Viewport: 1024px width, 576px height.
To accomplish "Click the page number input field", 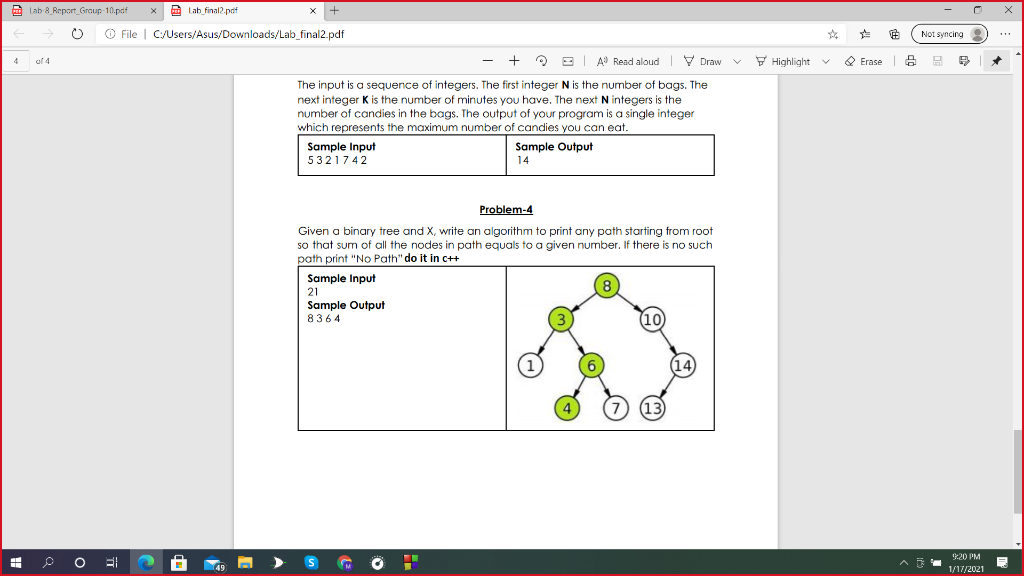I will (14, 60).
